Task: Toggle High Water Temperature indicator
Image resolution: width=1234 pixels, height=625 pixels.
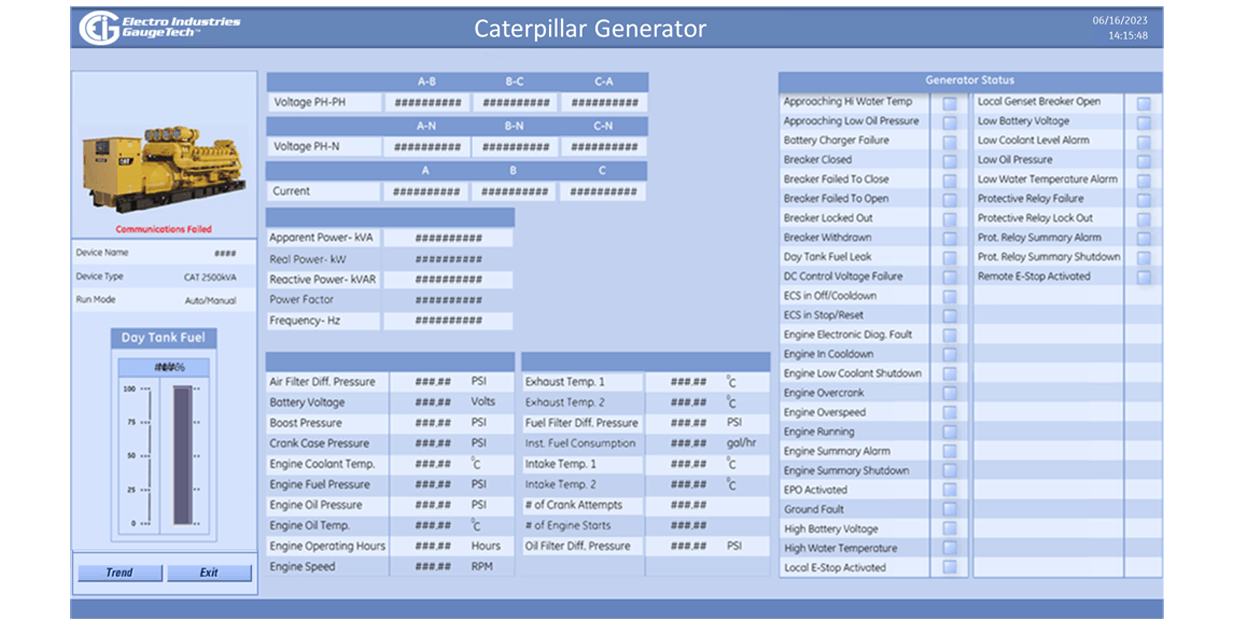Action: tap(949, 549)
